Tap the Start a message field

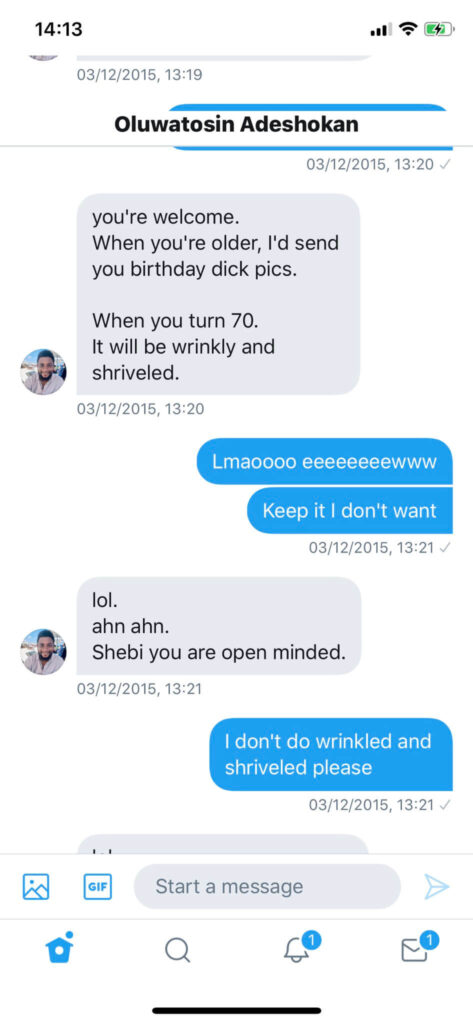pos(267,886)
